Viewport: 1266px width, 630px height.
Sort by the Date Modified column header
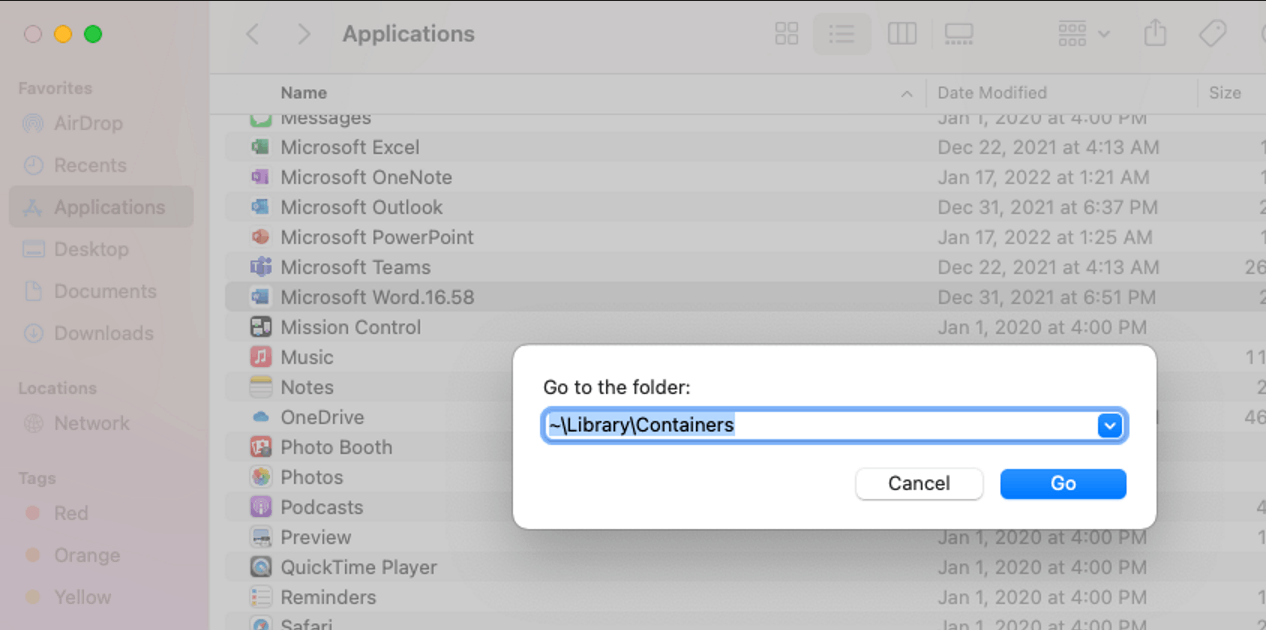[992, 93]
